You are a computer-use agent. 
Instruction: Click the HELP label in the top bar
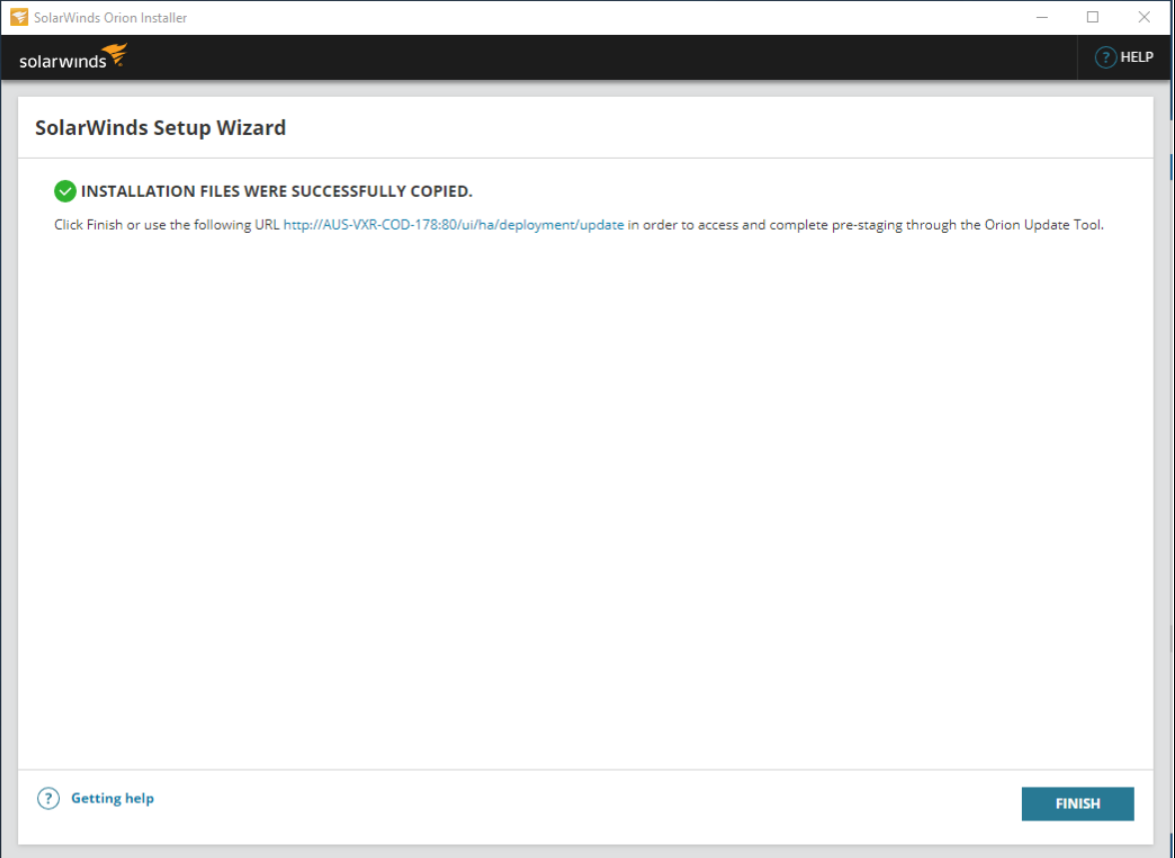click(x=1137, y=57)
